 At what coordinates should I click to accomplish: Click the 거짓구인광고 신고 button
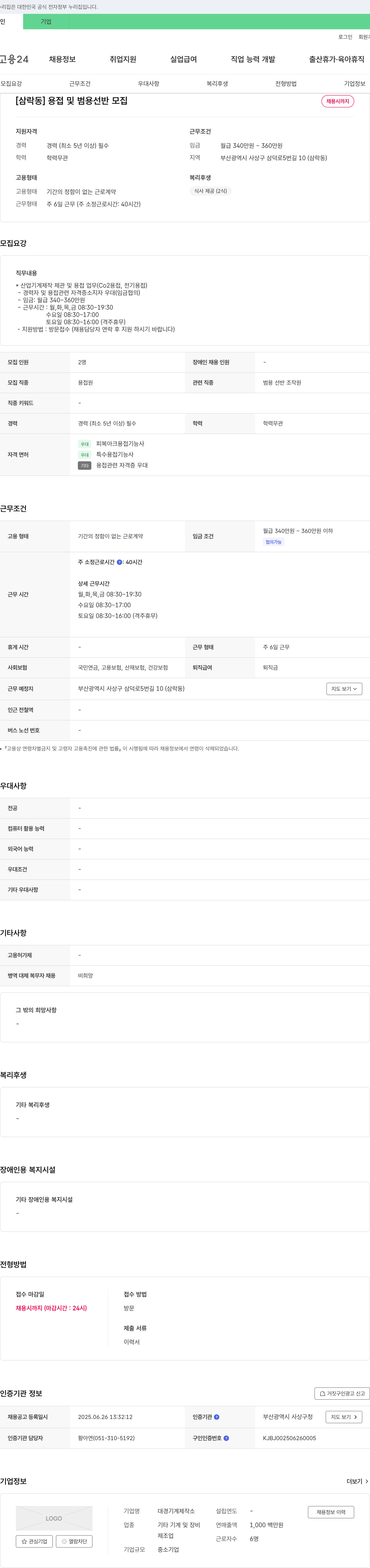pos(342,1393)
